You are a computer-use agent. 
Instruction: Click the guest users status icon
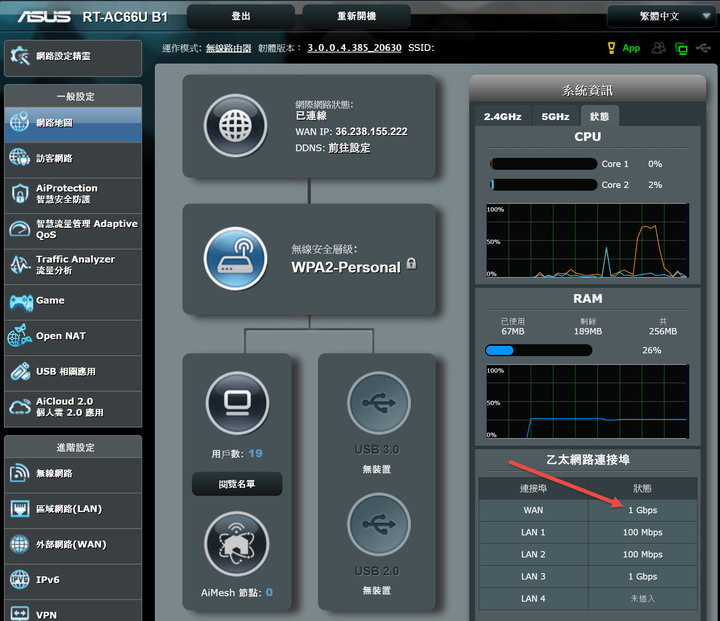[x=658, y=48]
